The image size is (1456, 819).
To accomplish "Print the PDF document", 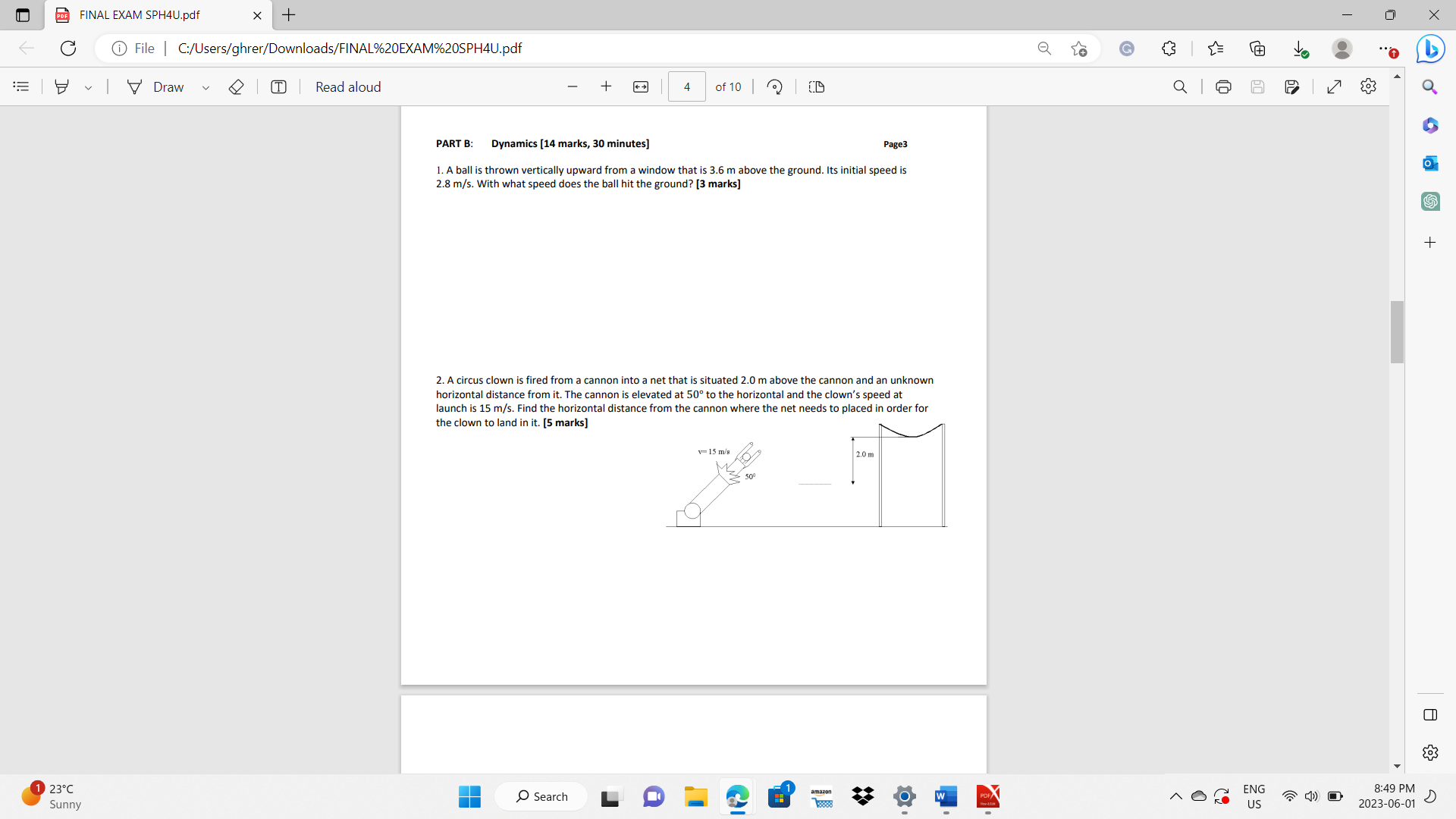I will click(1223, 86).
